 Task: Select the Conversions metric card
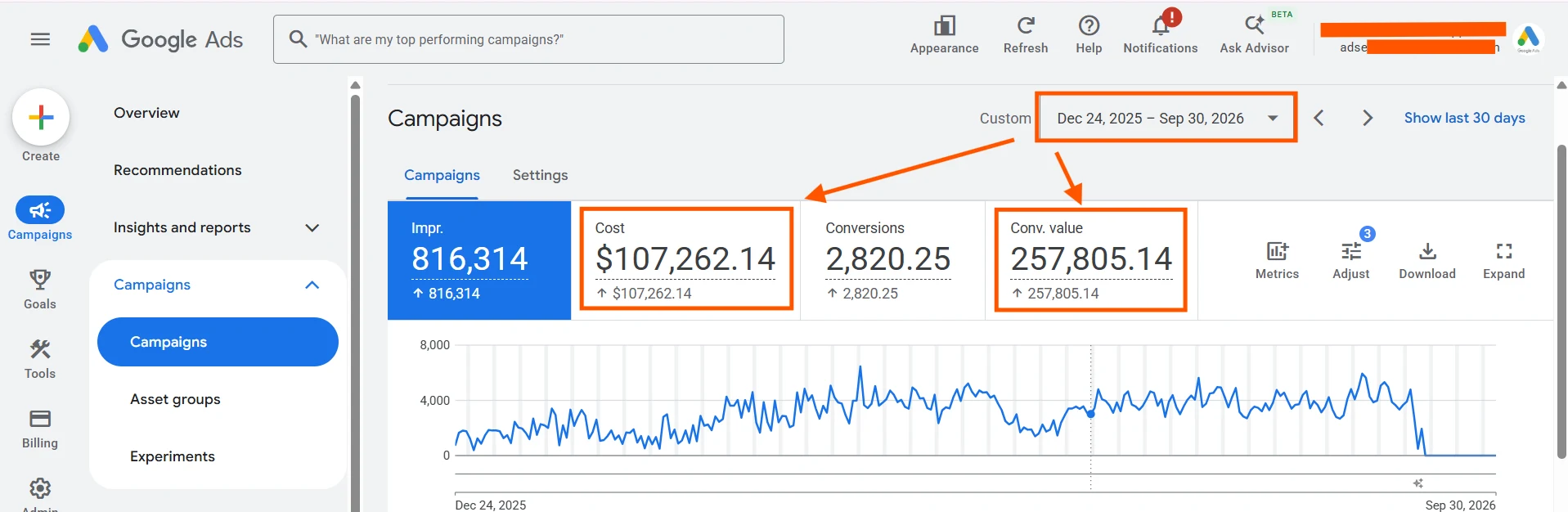892,260
